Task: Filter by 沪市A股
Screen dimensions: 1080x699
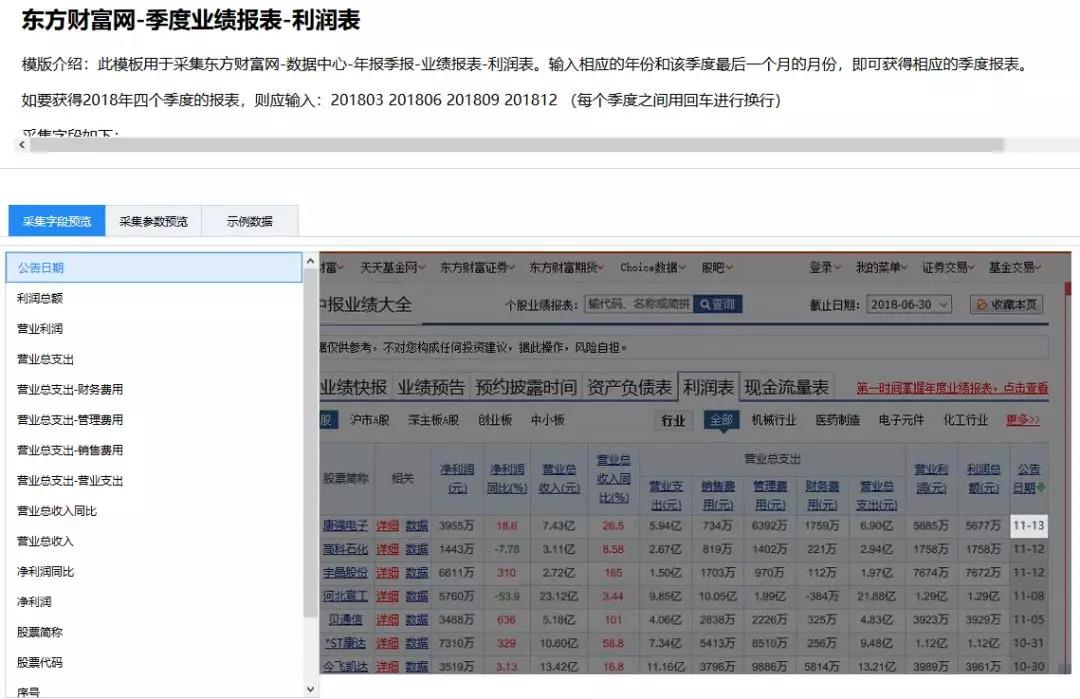Action: (370, 420)
